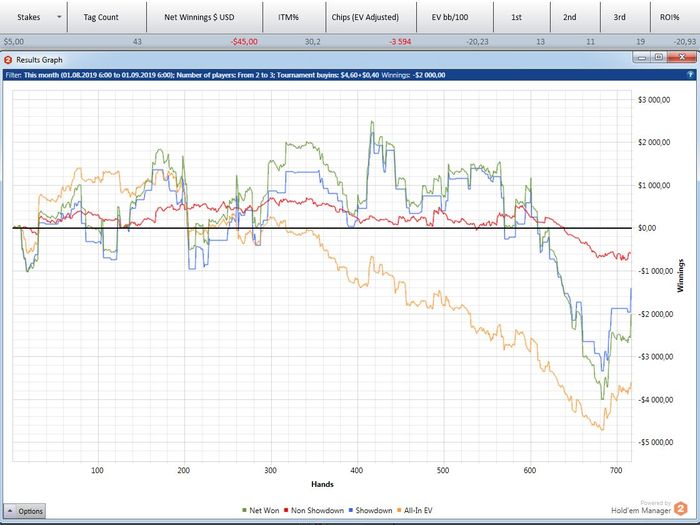The height and width of the screenshot is (525, 700).
Task: Sort by Net Winnings $ USD column
Action: (199, 17)
